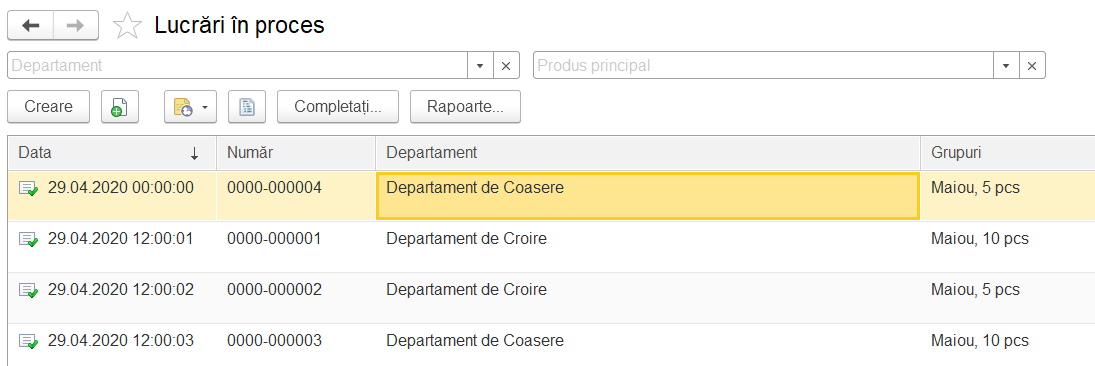Click the Creare button
1095x366 pixels.
[49, 107]
